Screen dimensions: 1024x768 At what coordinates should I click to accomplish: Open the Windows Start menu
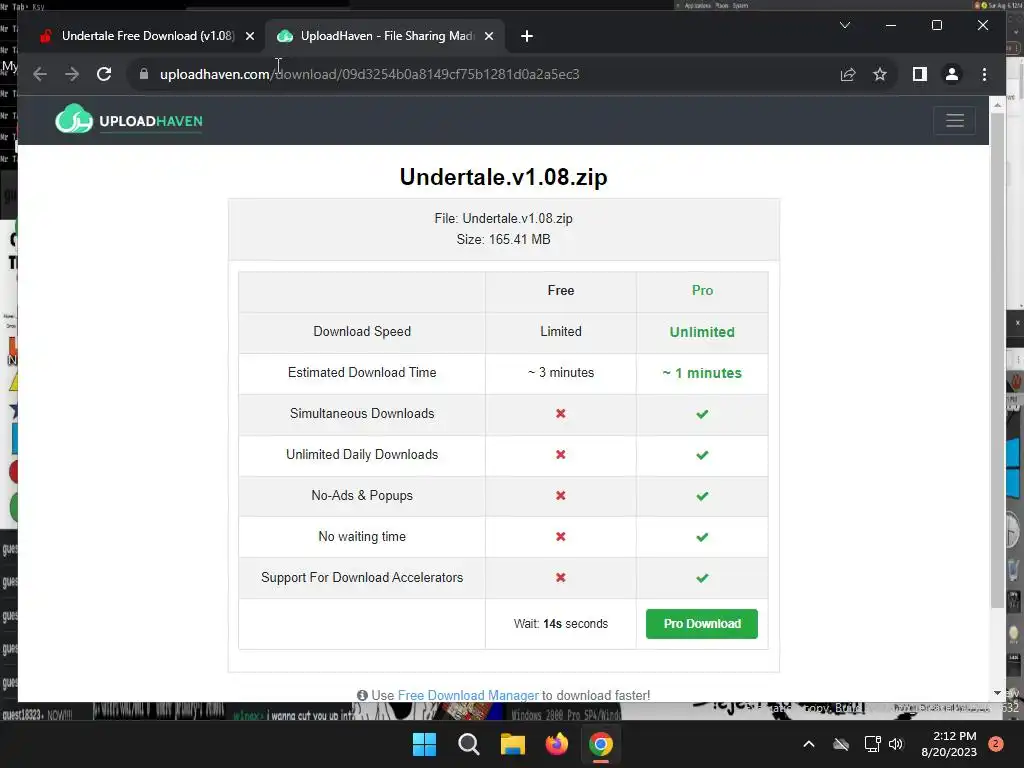[424, 744]
